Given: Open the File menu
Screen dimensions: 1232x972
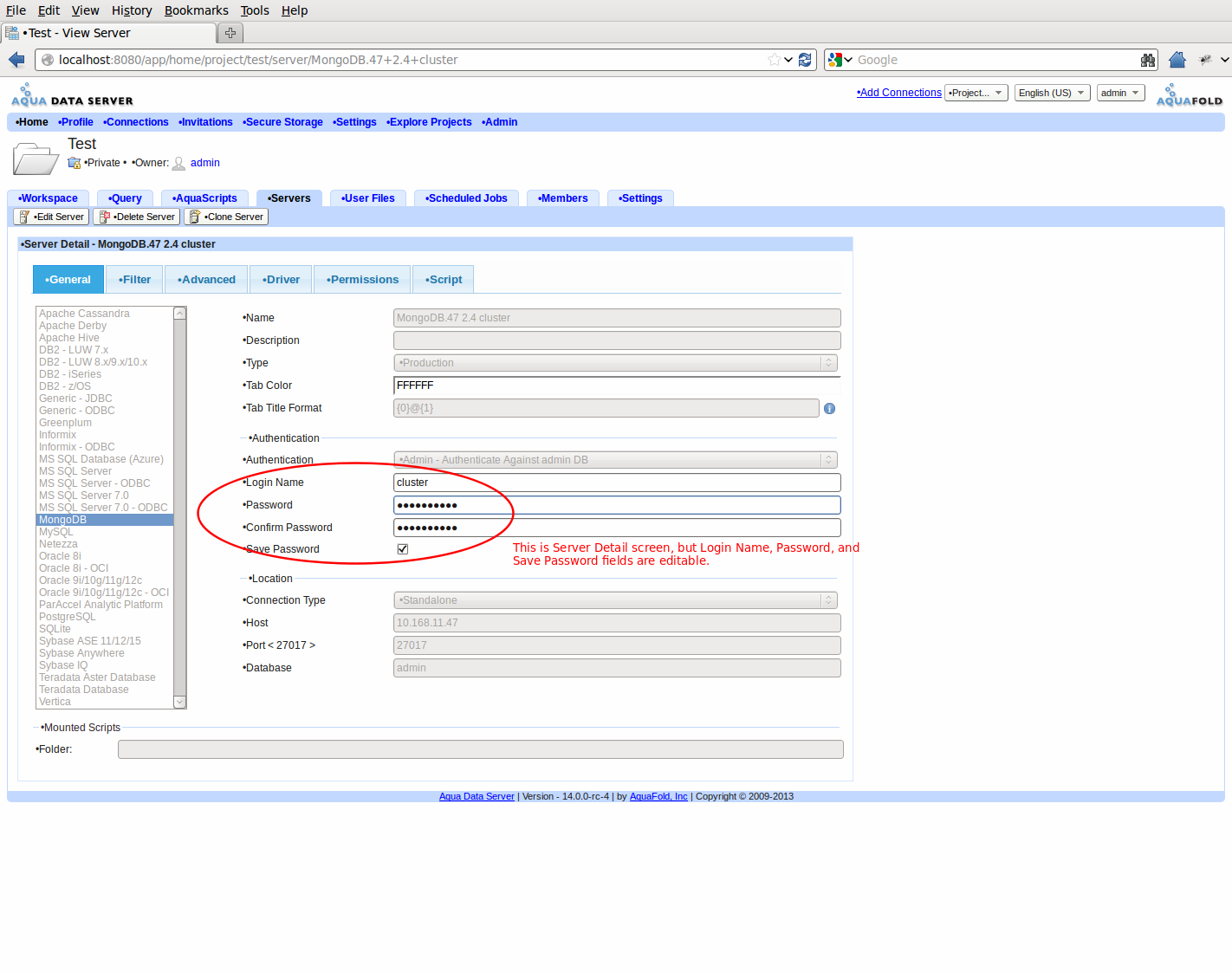Looking at the screenshot, I should tap(16, 10).
